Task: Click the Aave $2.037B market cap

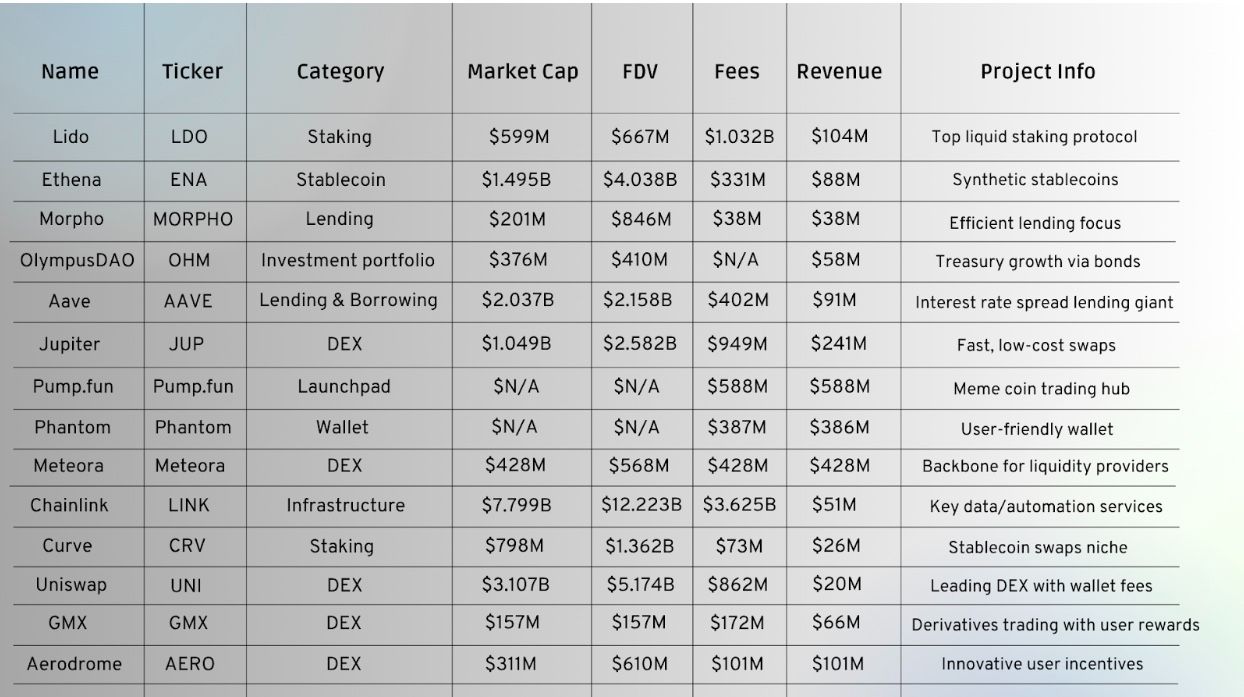Action: point(516,300)
